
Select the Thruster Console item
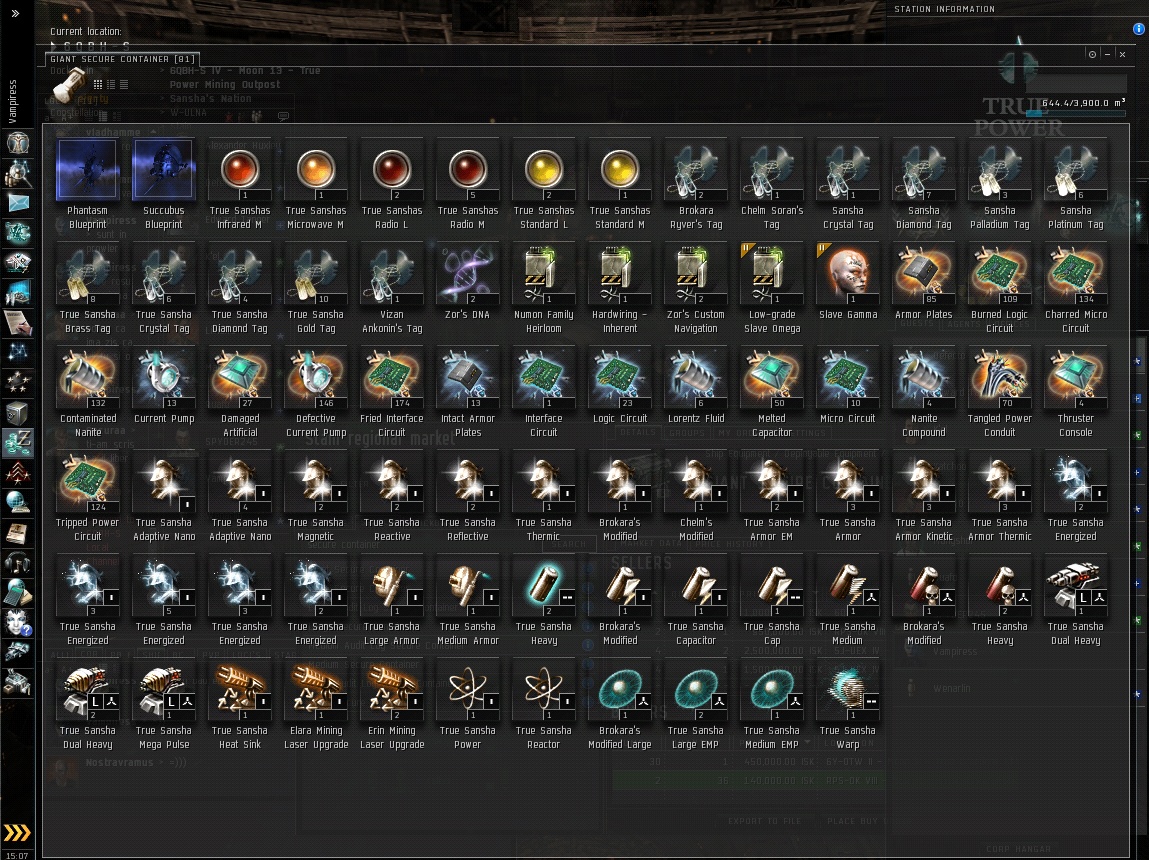click(1076, 393)
